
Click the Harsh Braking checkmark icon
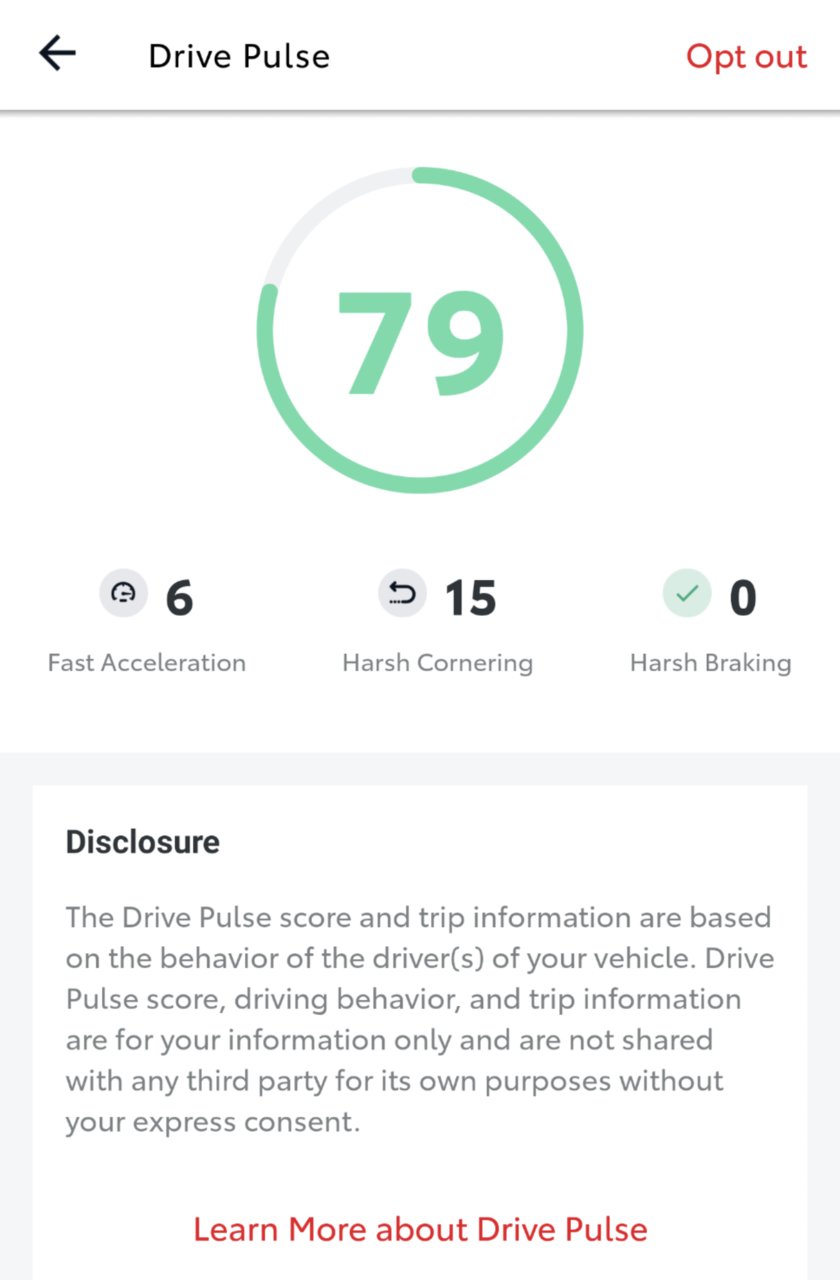(686, 594)
